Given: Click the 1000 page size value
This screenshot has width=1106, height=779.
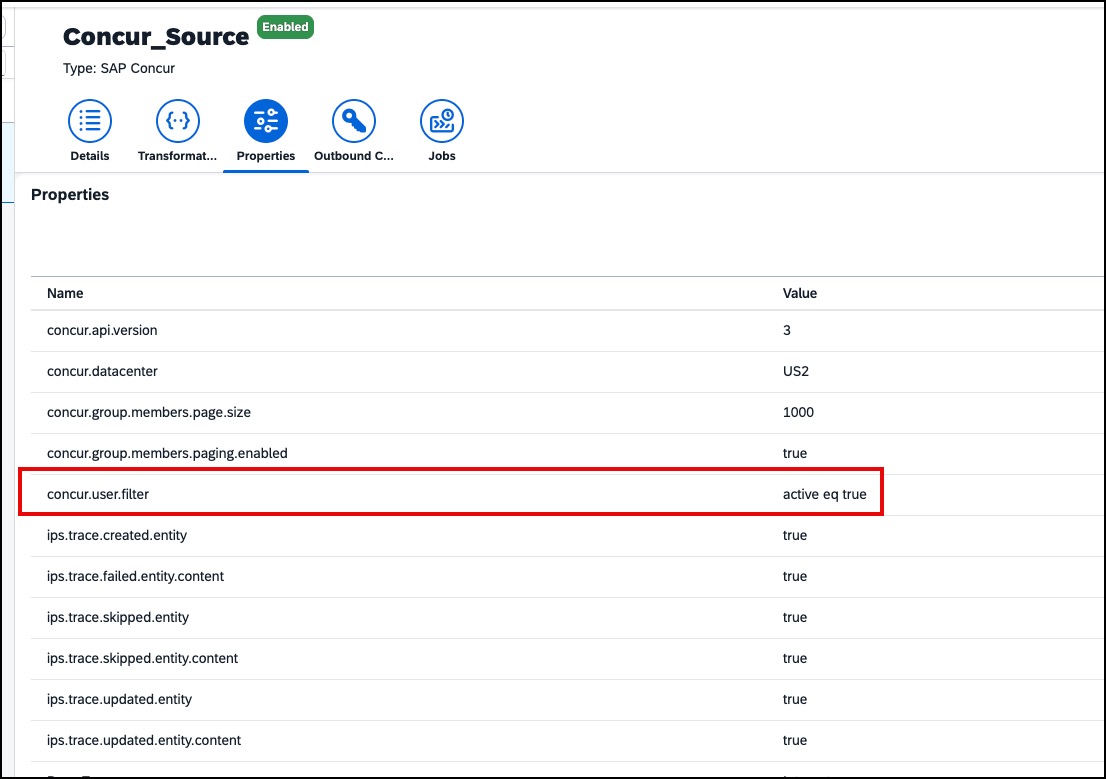Looking at the screenshot, I should 798,412.
